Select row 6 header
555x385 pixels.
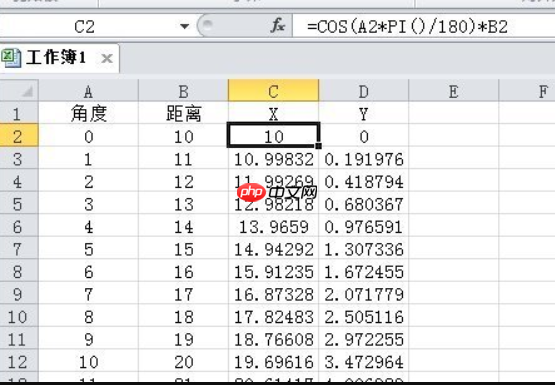pyautogui.click(x=19, y=226)
